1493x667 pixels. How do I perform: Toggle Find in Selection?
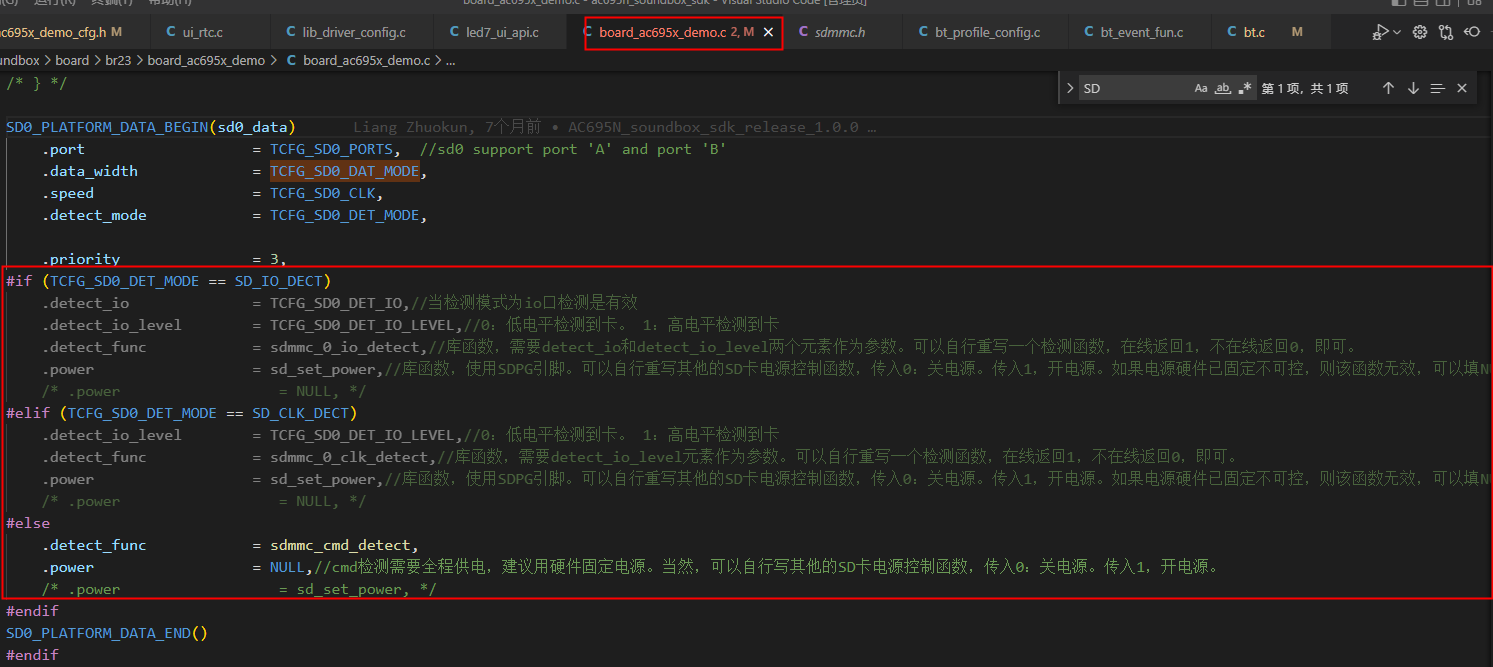[1438, 88]
